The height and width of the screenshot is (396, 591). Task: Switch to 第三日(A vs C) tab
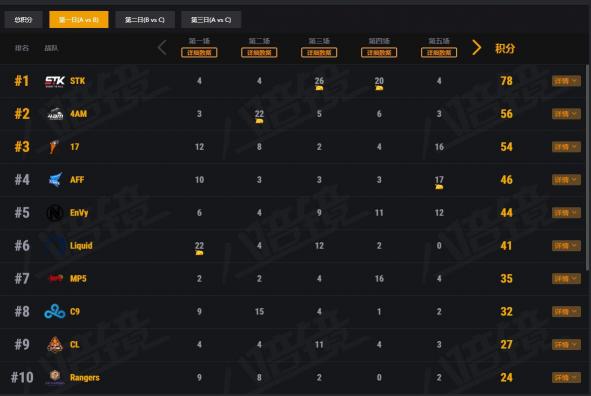pyautogui.click(x=211, y=20)
